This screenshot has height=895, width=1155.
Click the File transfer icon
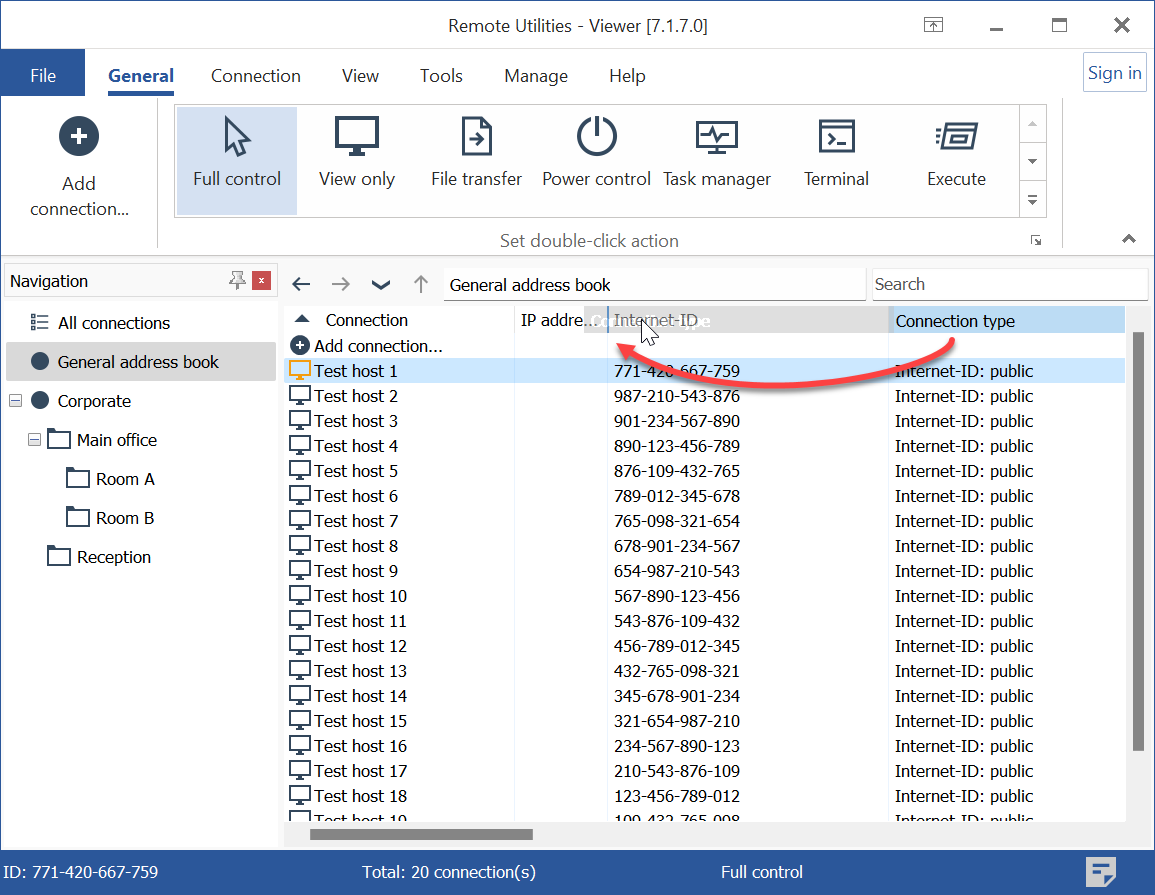point(476,137)
